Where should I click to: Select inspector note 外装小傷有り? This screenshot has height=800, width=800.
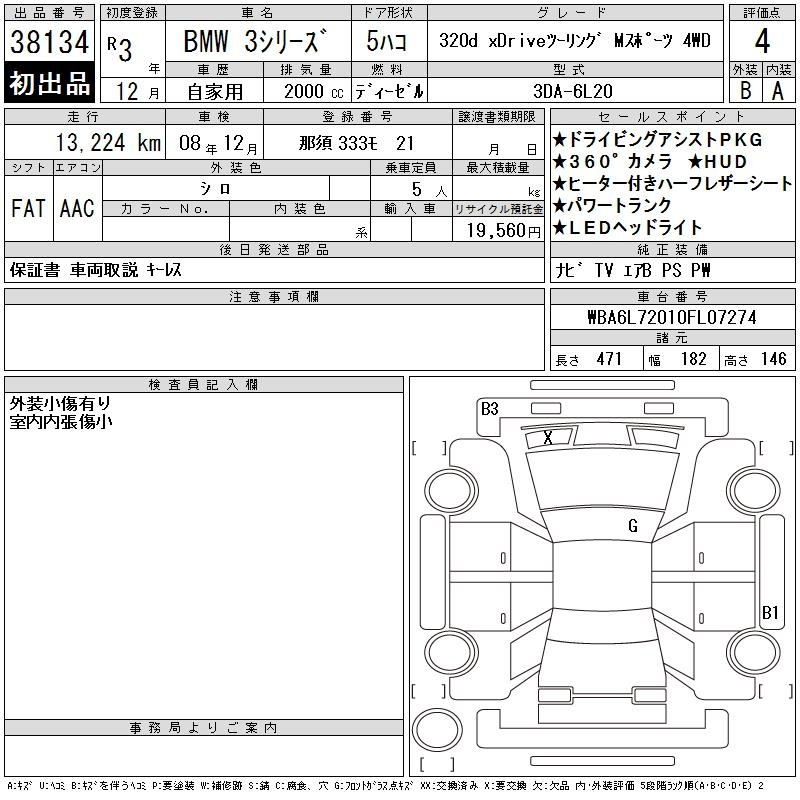point(60,404)
